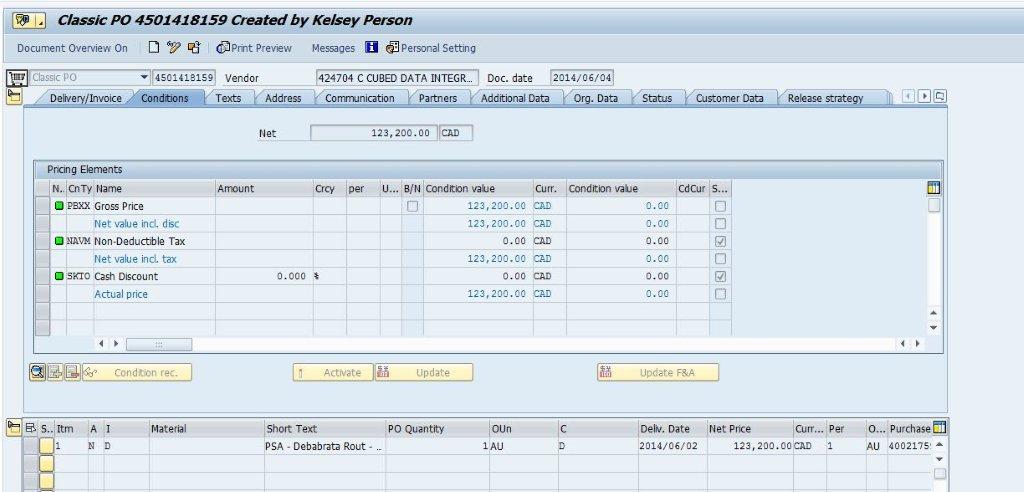Image resolution: width=1024 pixels, height=492 pixels.
Task: Click the shopping cart icon beside Classic PO
Action: [x=16, y=78]
